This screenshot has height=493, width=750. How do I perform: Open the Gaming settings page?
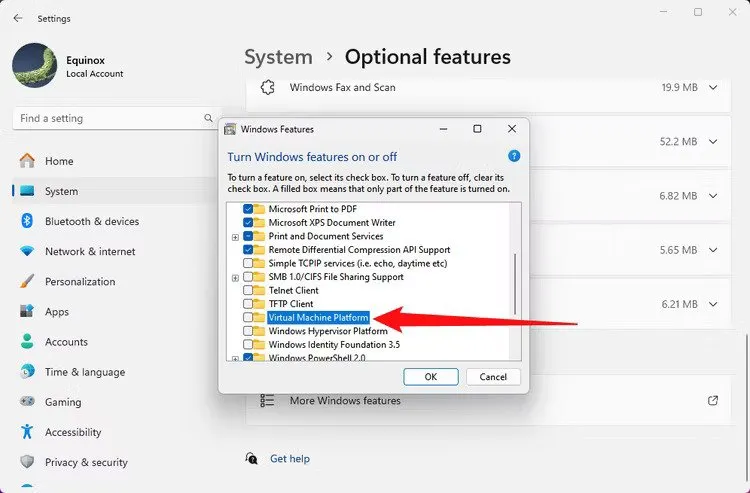tap(63, 402)
